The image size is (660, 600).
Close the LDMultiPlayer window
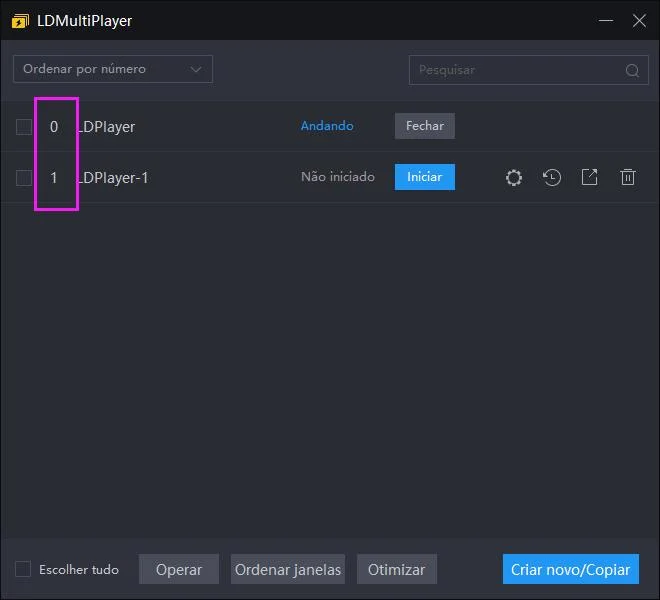point(639,20)
